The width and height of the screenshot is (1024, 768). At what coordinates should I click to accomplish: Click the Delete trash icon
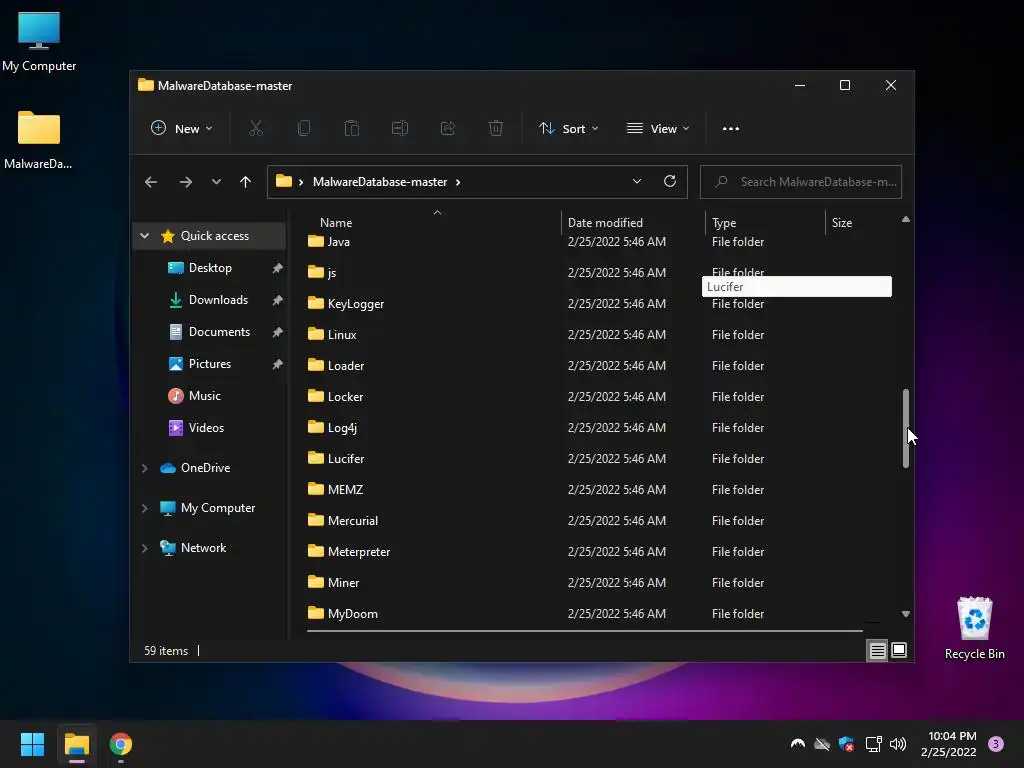click(x=496, y=129)
